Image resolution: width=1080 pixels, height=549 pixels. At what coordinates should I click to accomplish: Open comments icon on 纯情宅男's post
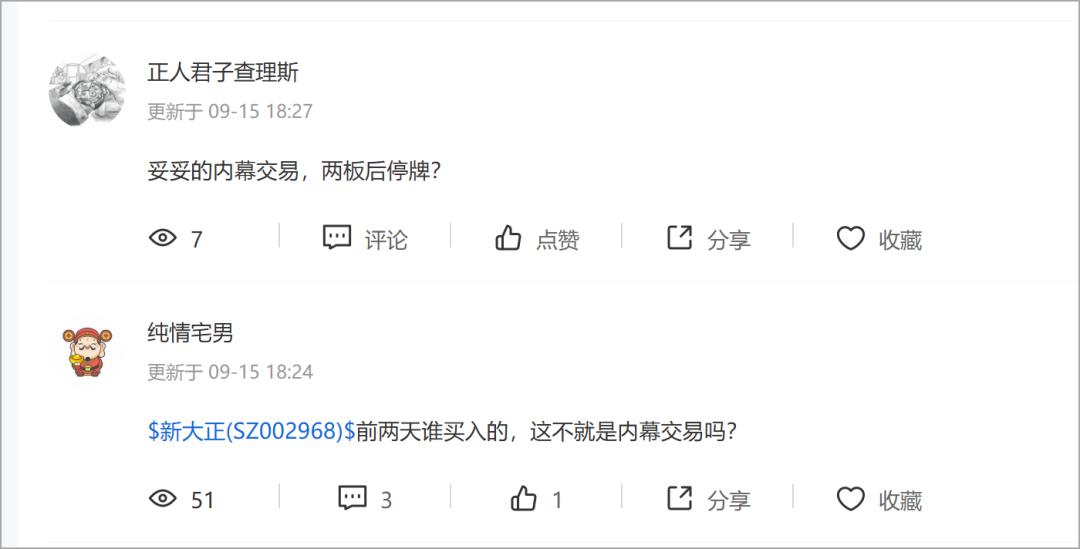pos(352,498)
